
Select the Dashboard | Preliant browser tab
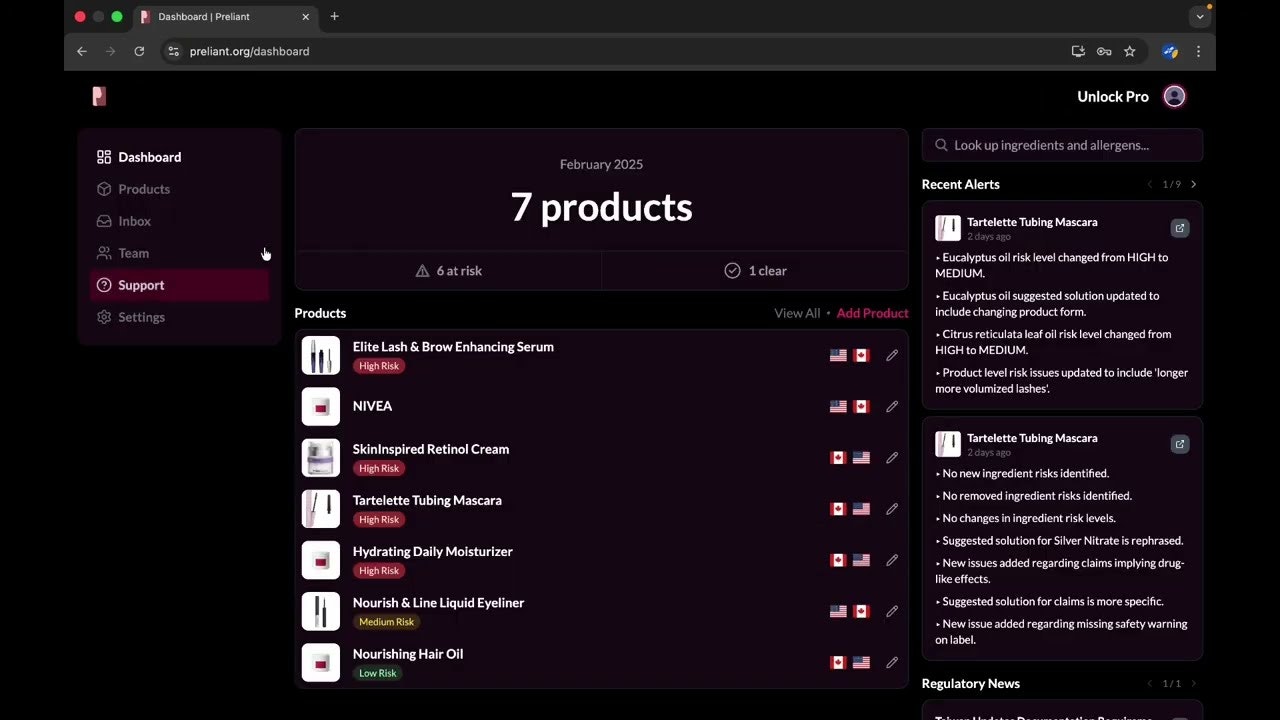[x=224, y=17]
